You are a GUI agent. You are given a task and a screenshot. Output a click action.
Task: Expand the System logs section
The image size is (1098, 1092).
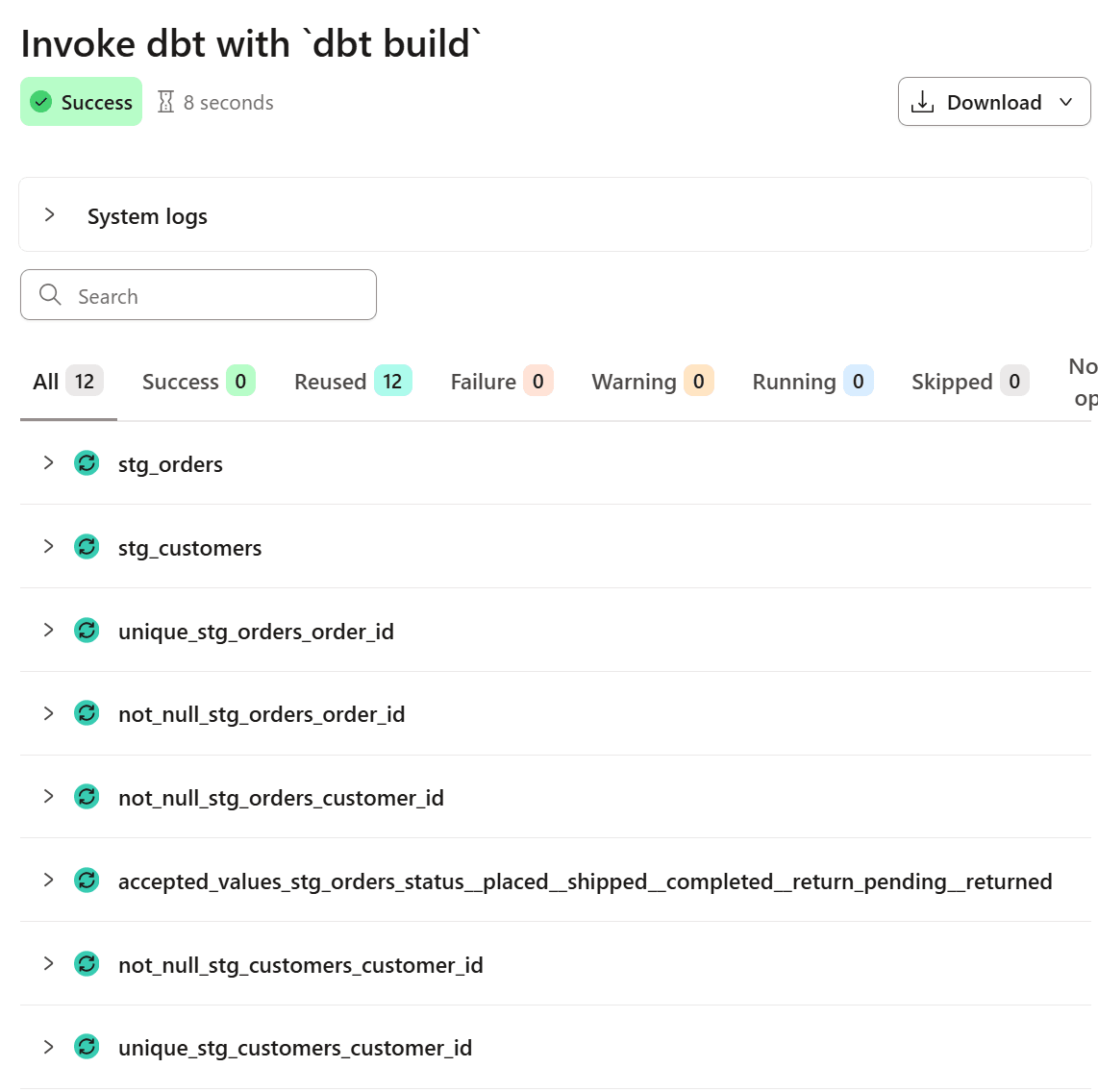49,215
